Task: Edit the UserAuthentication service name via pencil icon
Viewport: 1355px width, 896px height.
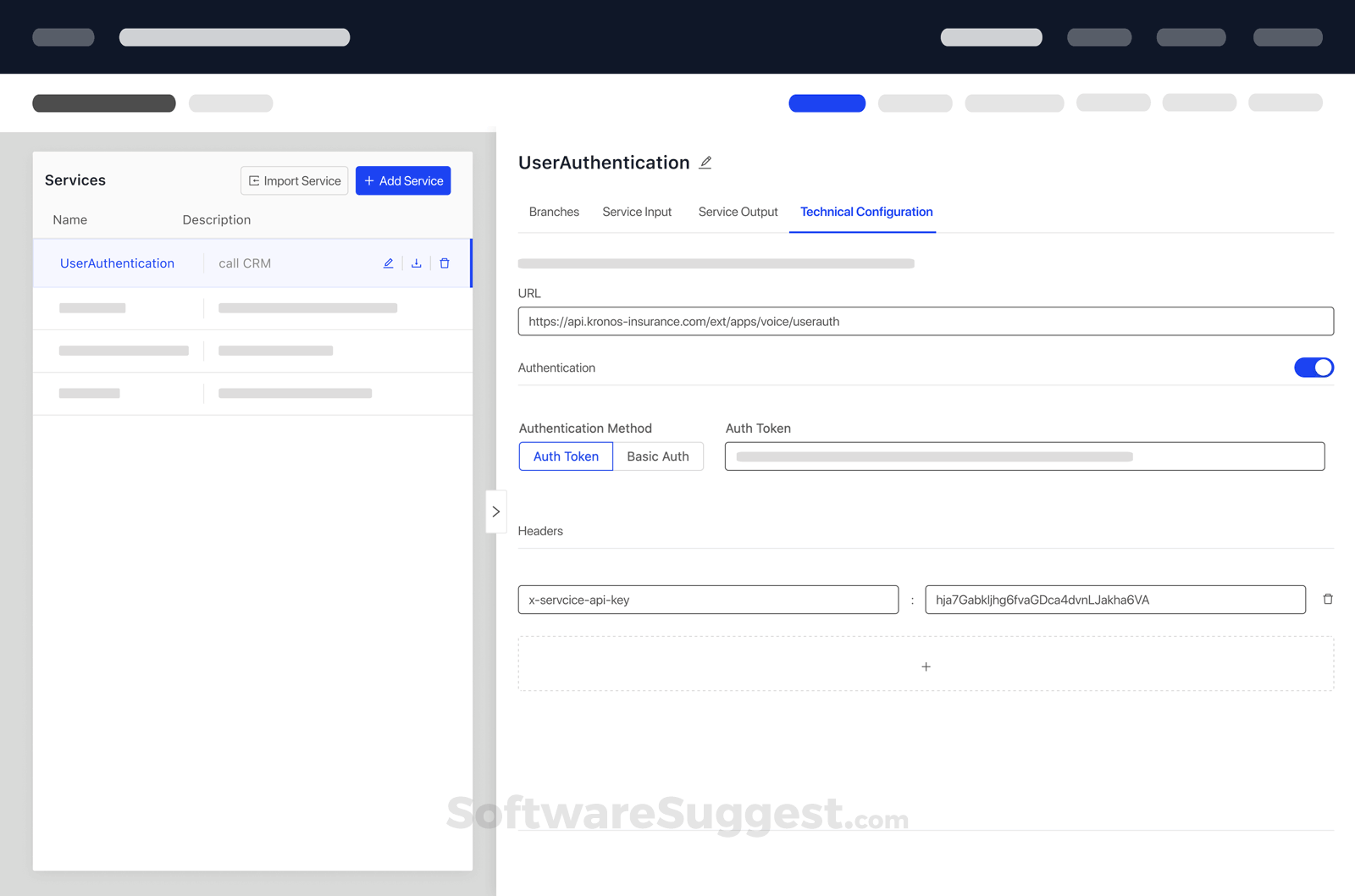Action: (x=705, y=162)
